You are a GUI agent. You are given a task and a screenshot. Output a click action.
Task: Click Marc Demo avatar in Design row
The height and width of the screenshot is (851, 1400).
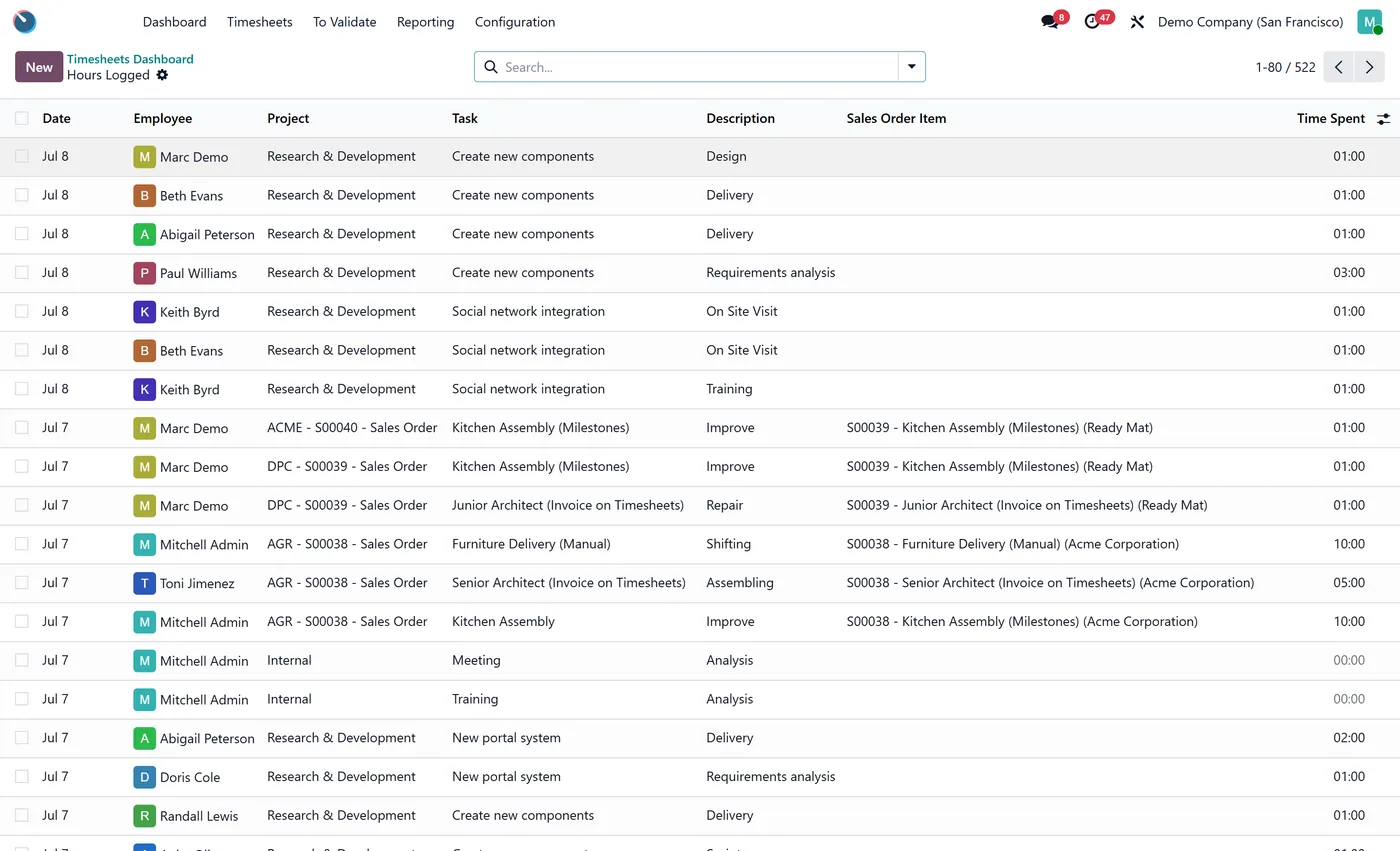tap(144, 157)
